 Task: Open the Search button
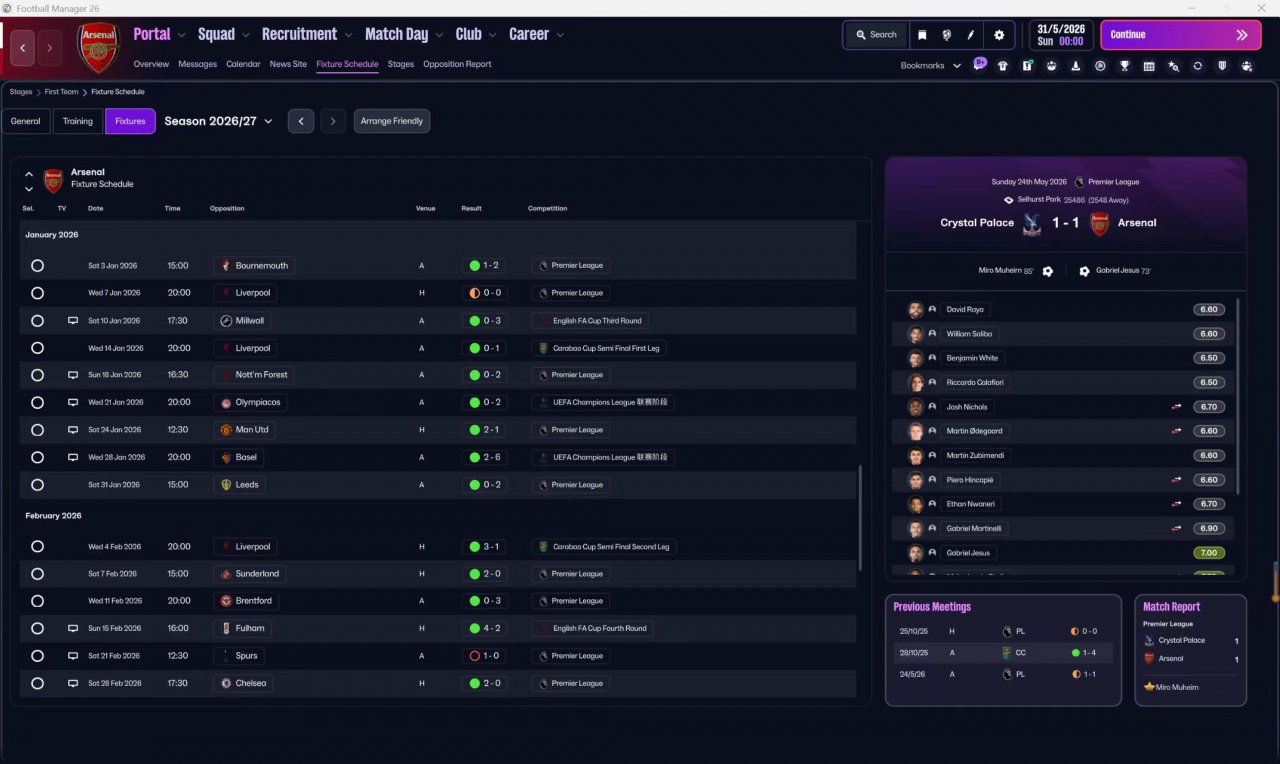click(x=876, y=35)
